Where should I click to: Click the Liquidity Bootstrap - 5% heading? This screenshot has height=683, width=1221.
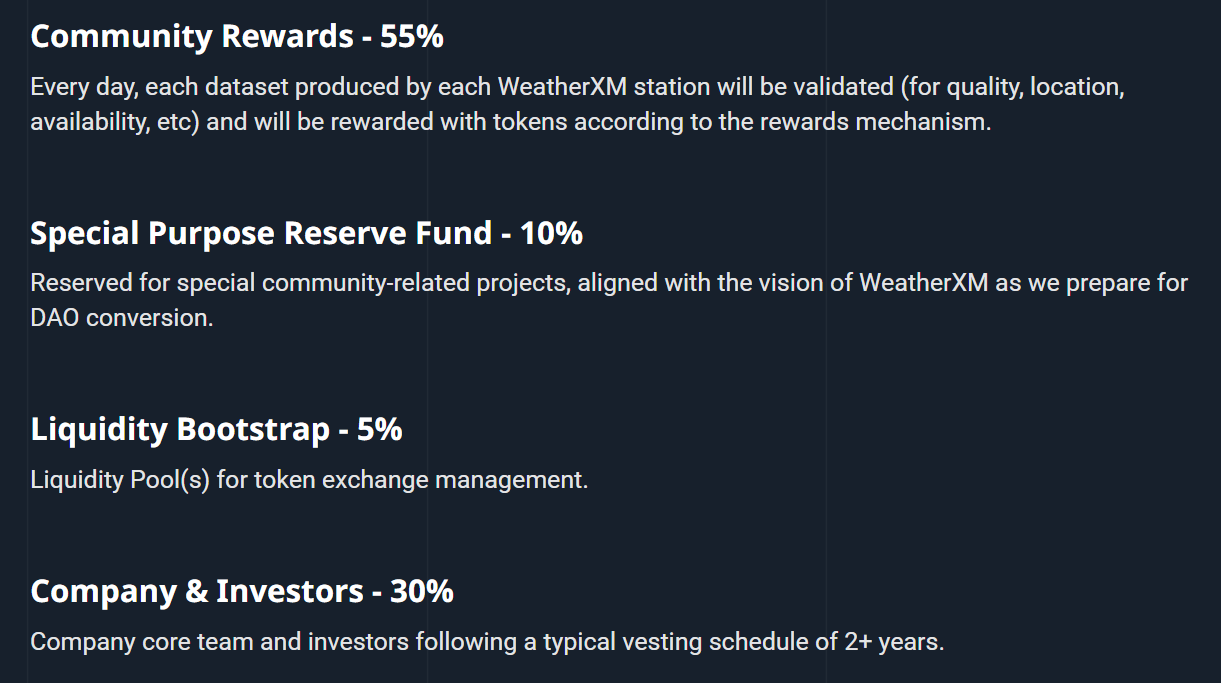[216, 430]
